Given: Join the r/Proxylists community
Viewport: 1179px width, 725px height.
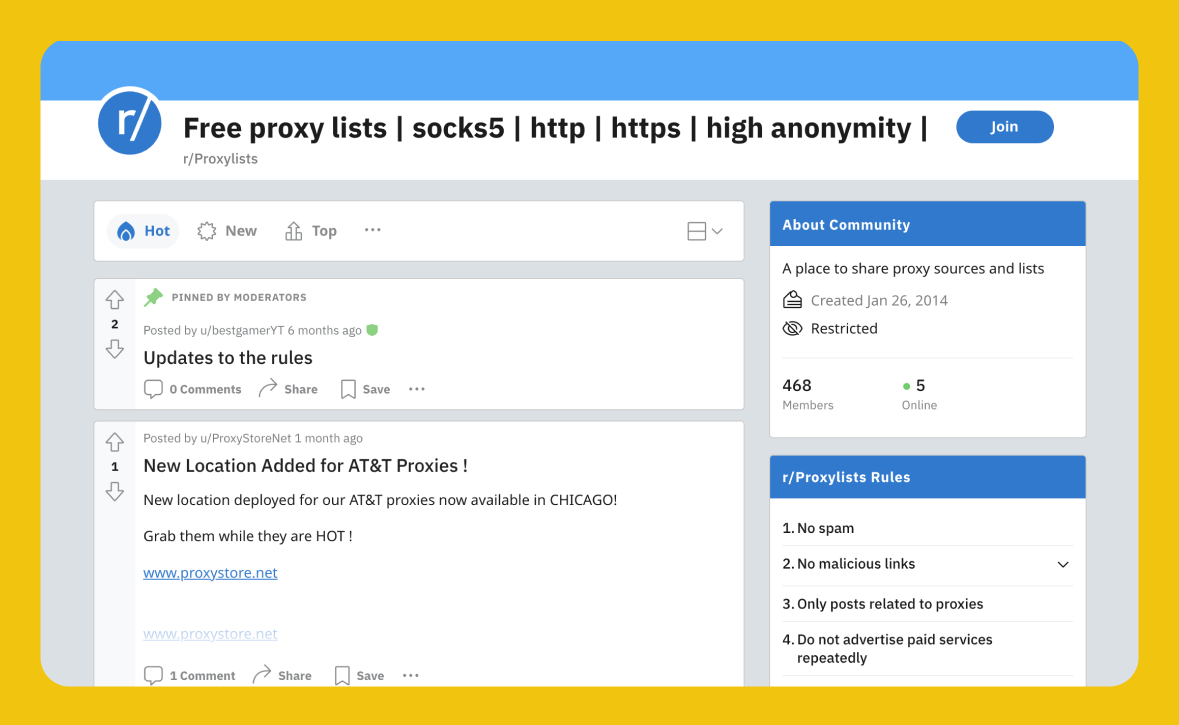Looking at the screenshot, I should click(1004, 126).
